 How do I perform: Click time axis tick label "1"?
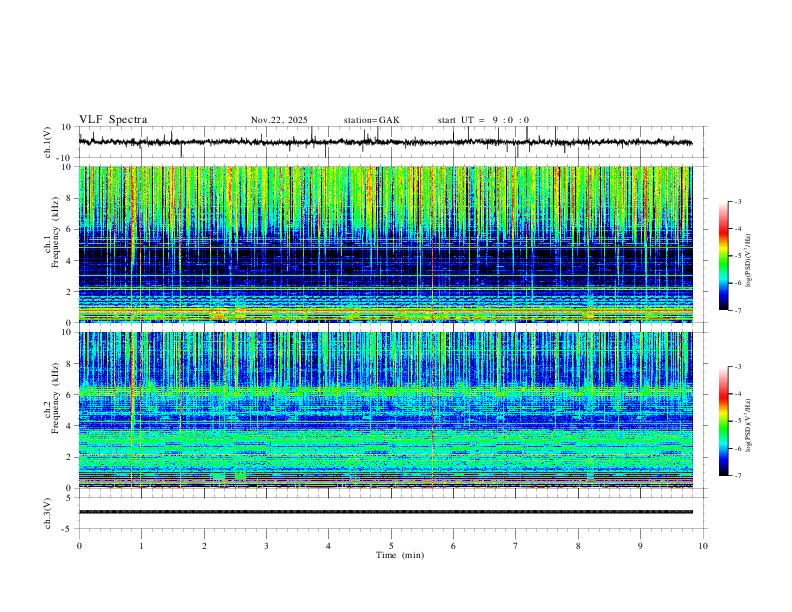141,546
